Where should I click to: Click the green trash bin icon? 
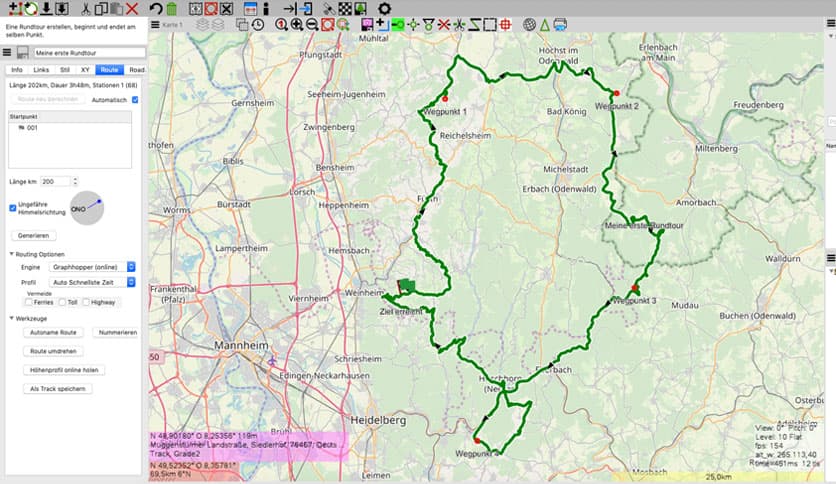(x=171, y=9)
